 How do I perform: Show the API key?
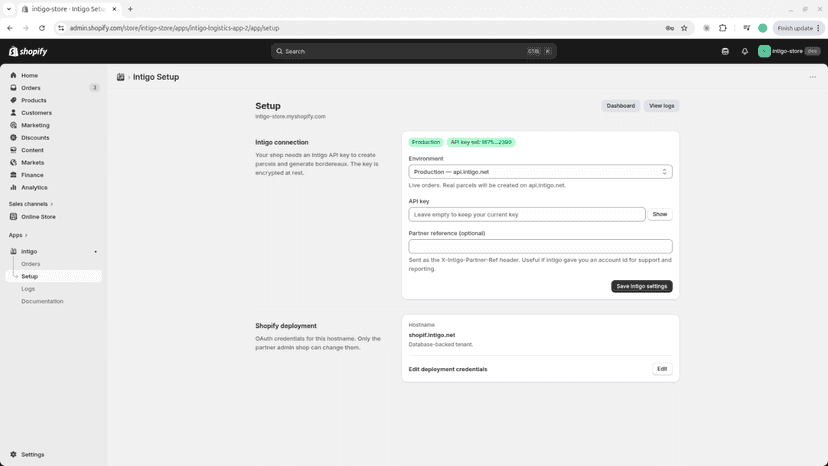(x=660, y=215)
